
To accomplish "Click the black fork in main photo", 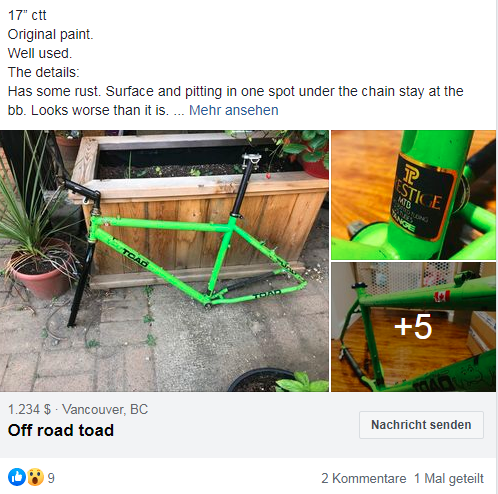I will (78, 285).
